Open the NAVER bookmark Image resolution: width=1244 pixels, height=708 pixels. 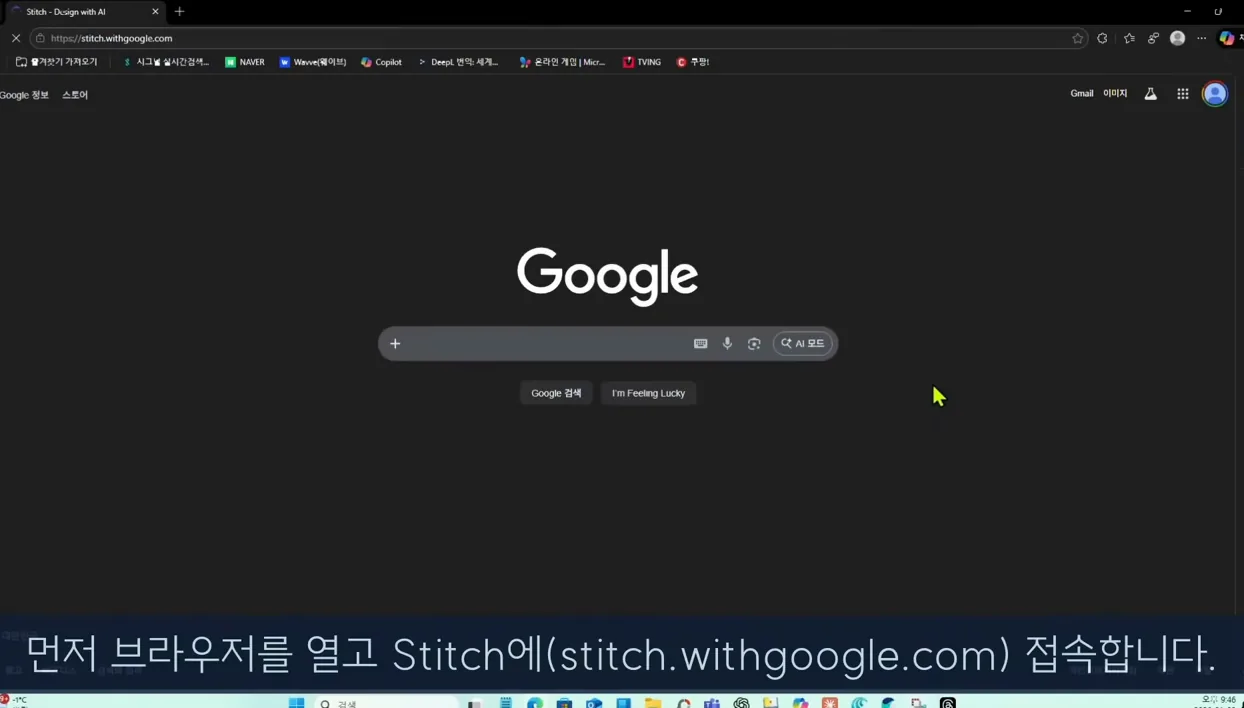[x=245, y=62]
